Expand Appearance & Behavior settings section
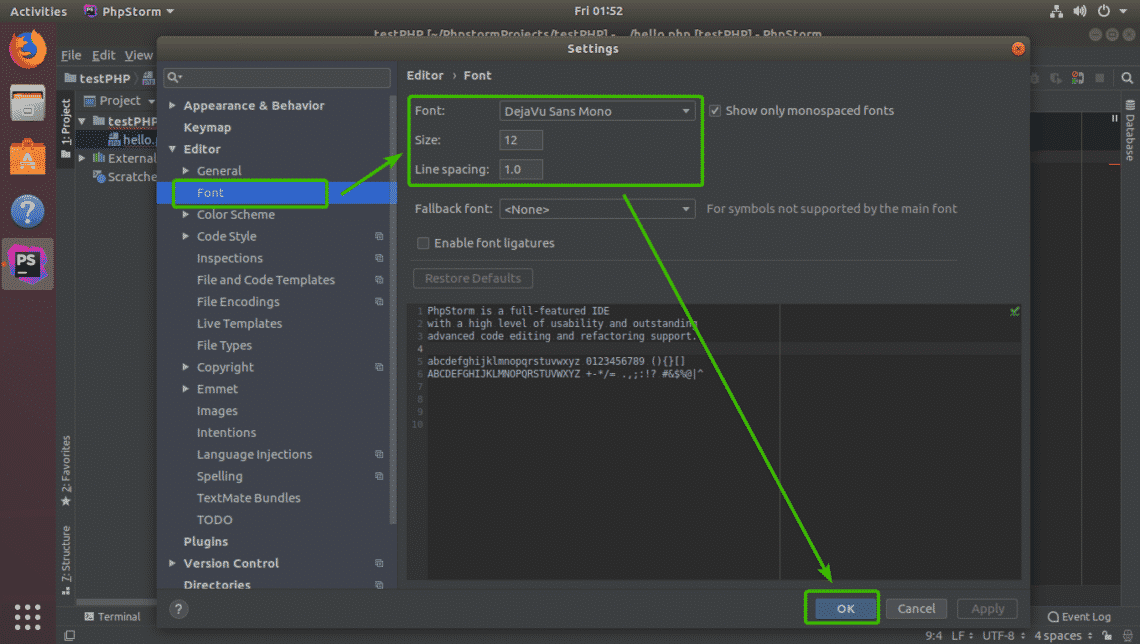1140x644 pixels. pyautogui.click(x=172, y=105)
